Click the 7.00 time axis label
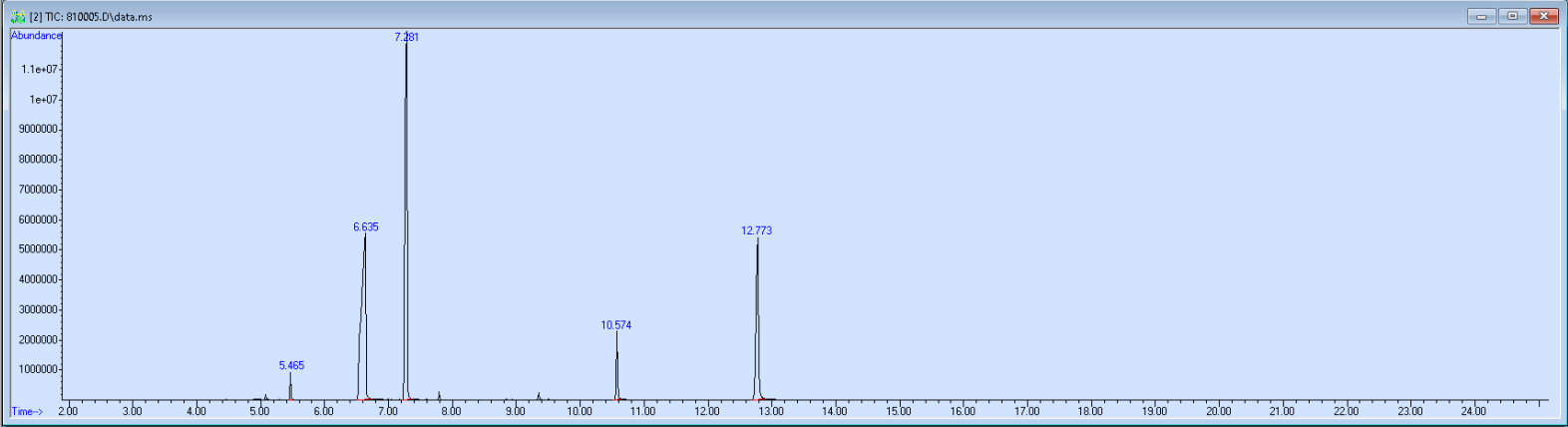 tap(387, 411)
